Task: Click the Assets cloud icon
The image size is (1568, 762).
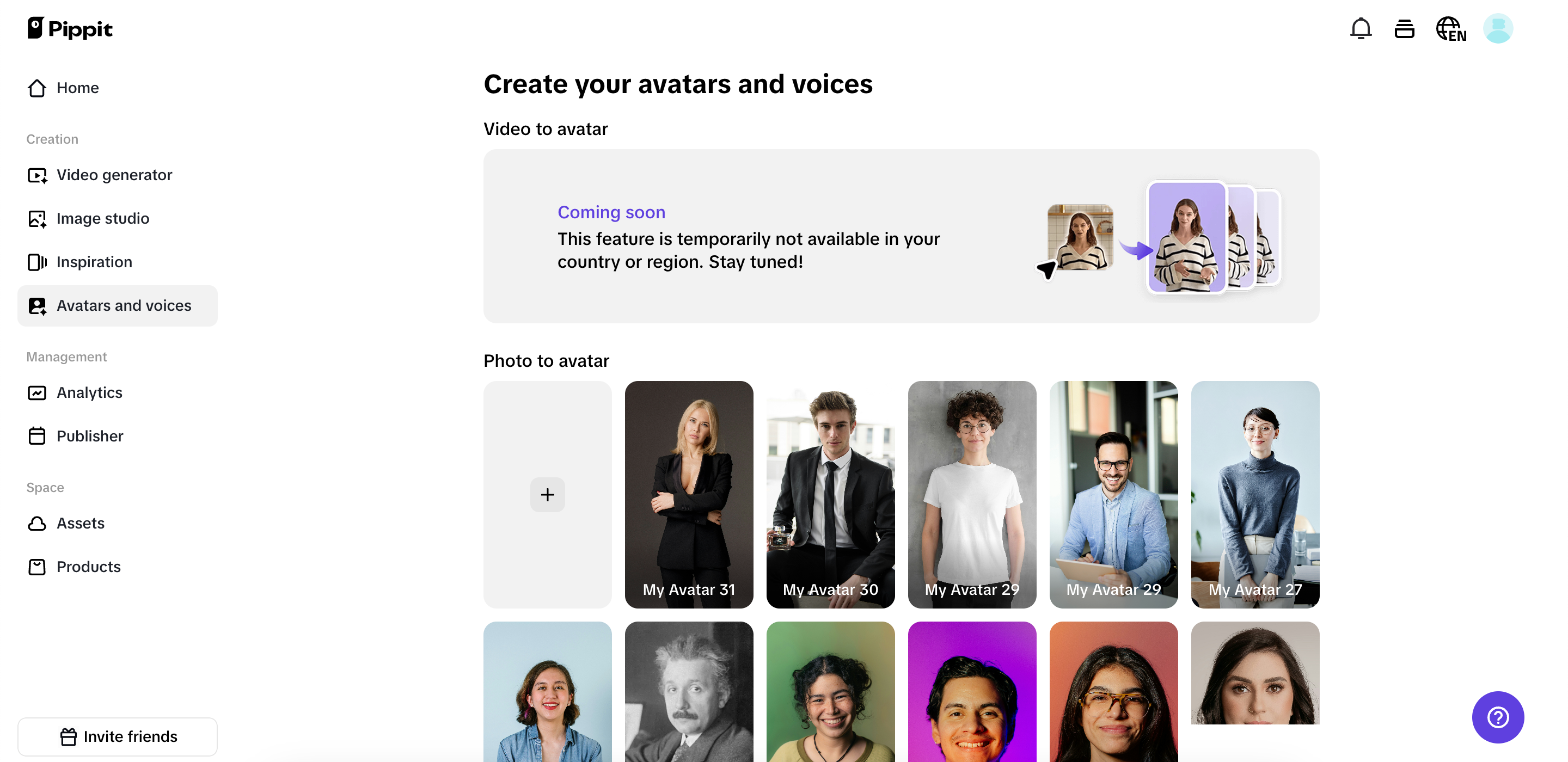Action: tap(37, 524)
